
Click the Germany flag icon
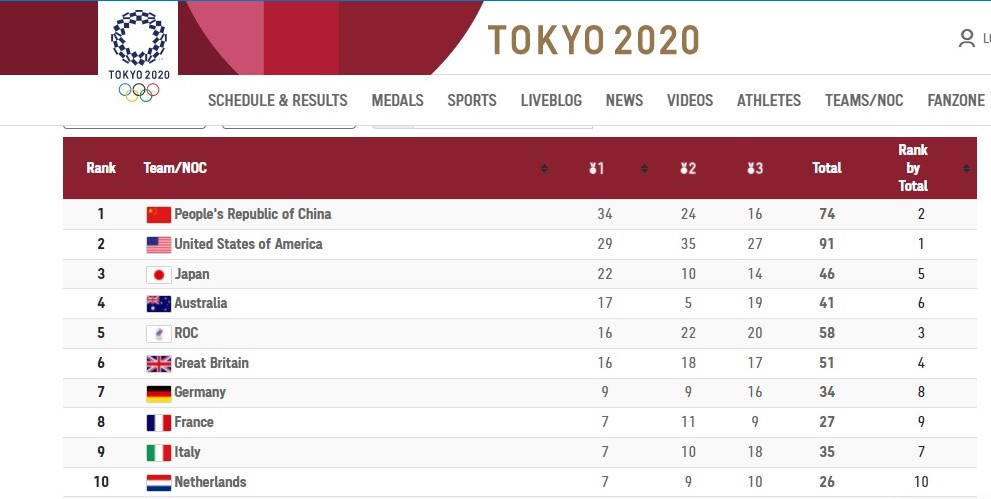coord(159,393)
